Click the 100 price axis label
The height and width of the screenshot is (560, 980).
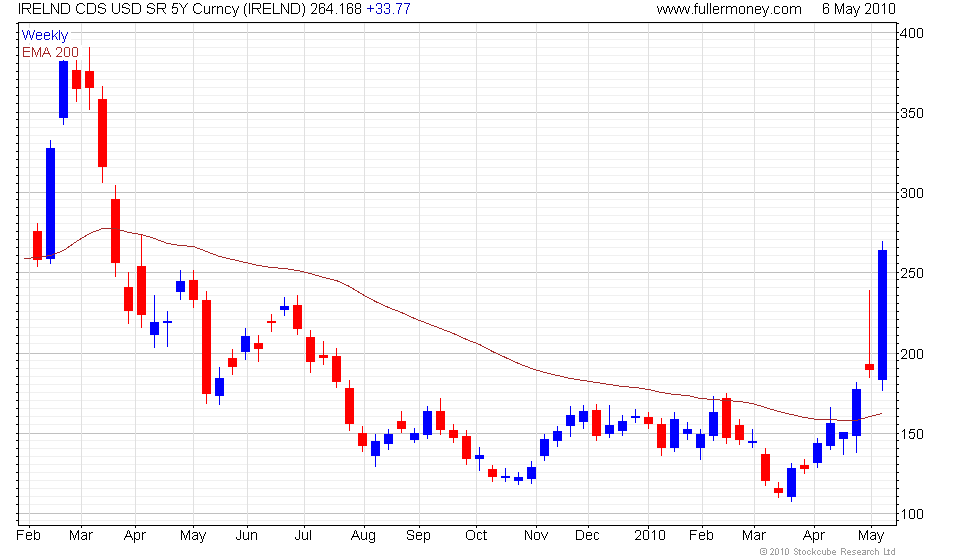tap(912, 514)
